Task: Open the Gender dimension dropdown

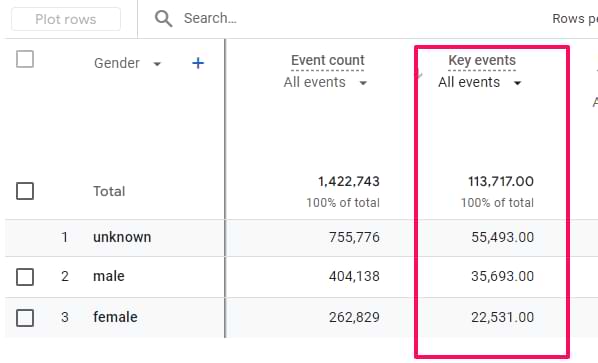Action: 127,63
